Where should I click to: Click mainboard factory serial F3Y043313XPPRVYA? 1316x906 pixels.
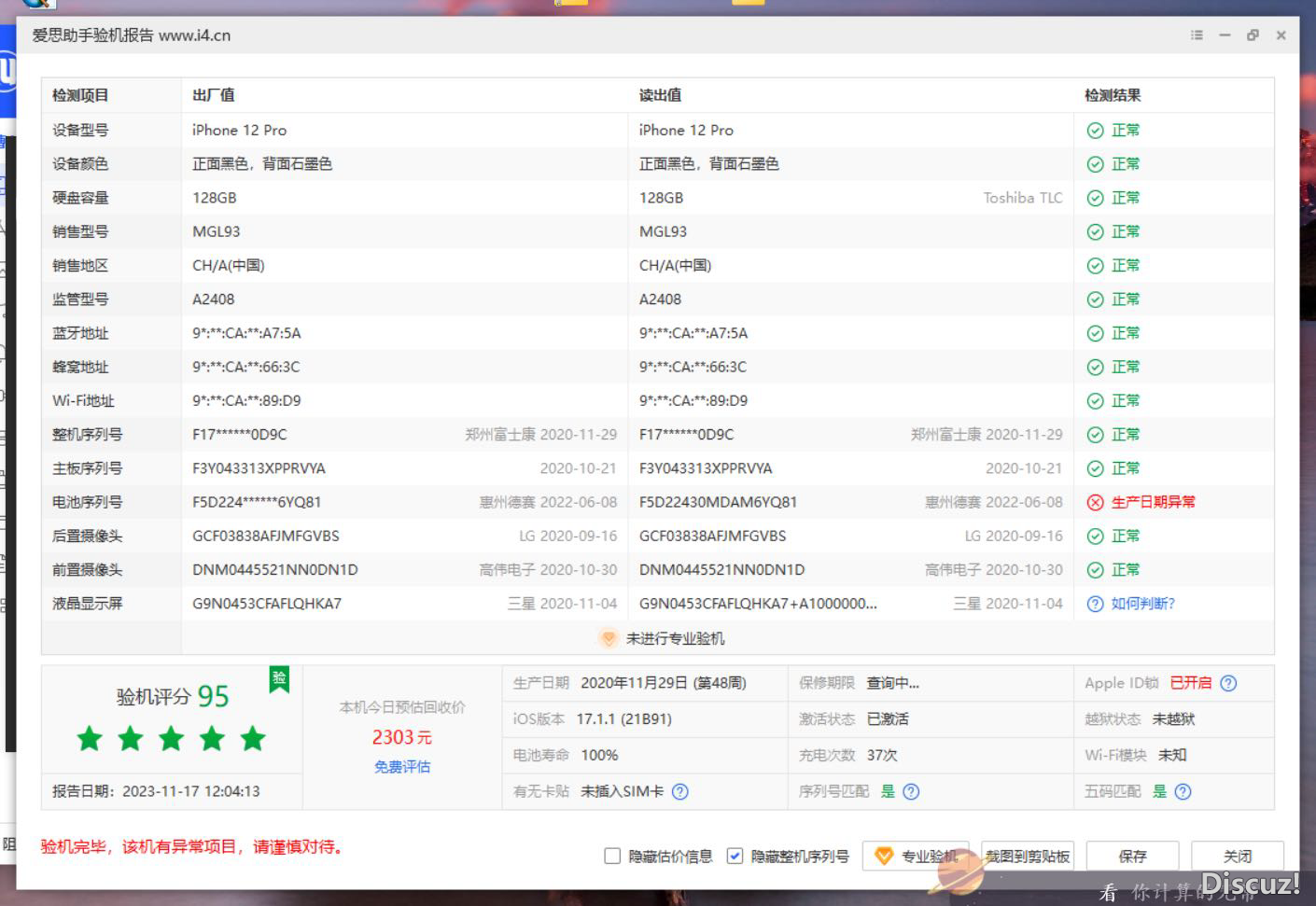259,468
